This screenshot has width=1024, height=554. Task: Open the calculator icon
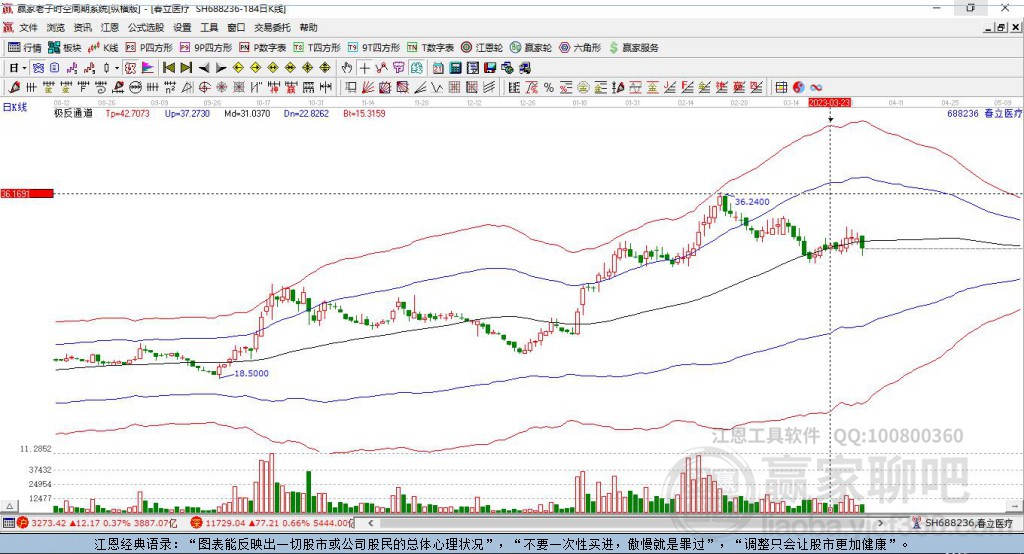click(x=455, y=68)
